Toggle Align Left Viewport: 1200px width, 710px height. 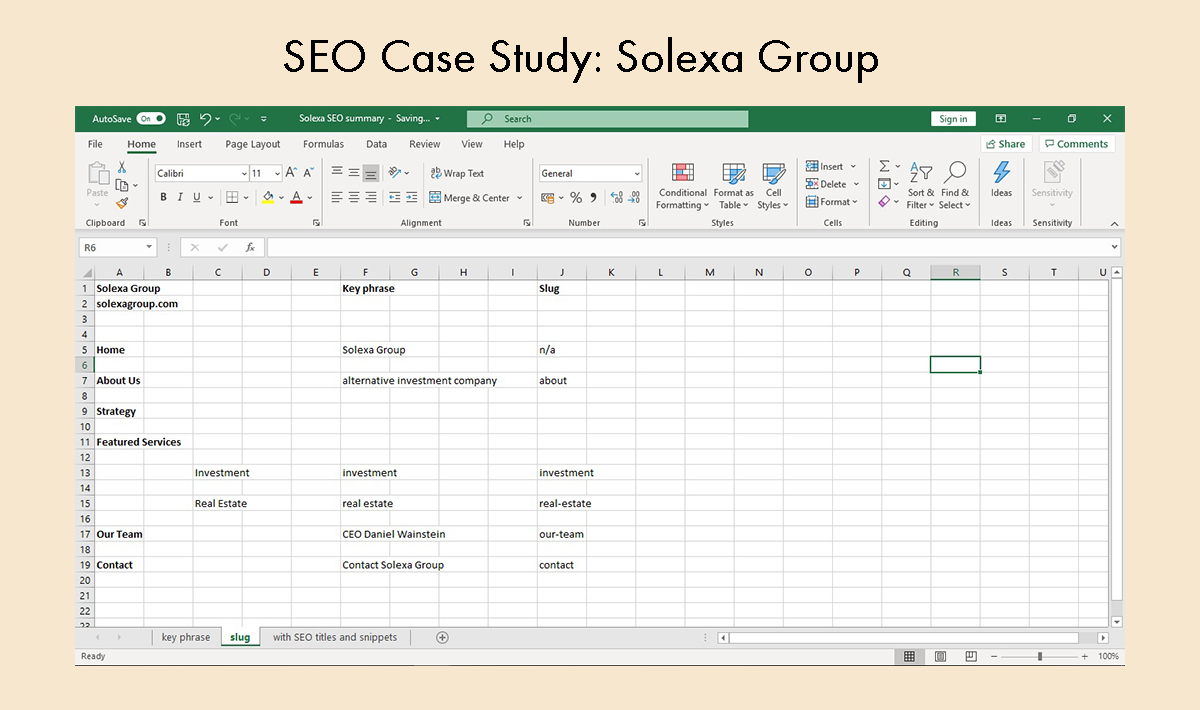337,198
